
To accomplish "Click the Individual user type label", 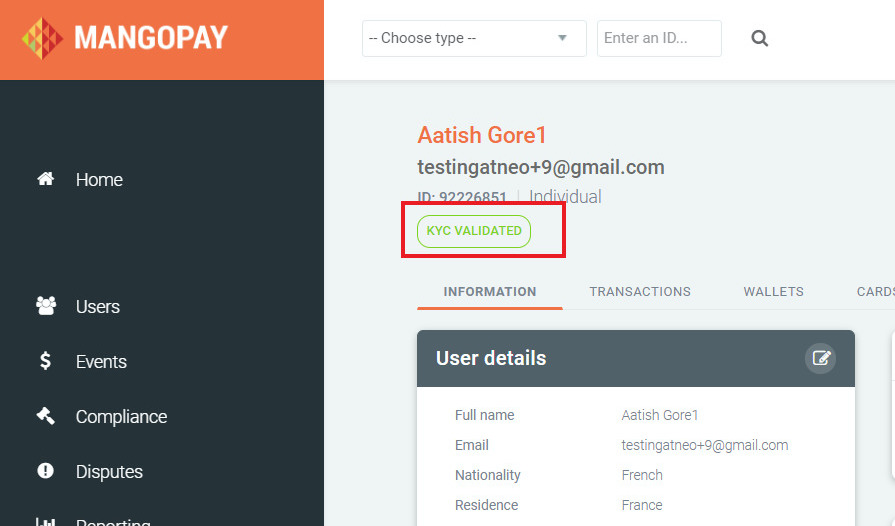I will (x=565, y=197).
